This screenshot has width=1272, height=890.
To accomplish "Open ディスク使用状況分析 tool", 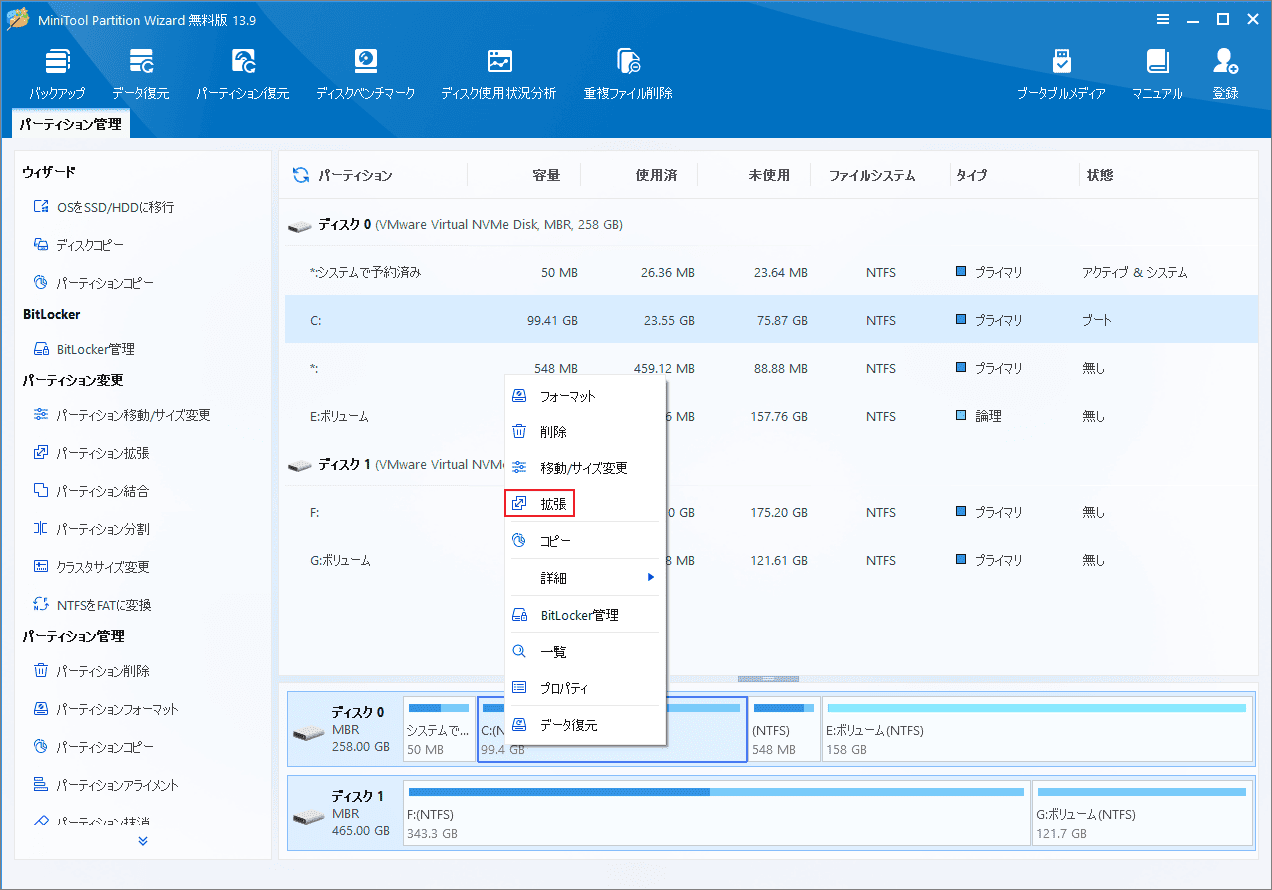I will tap(499, 74).
